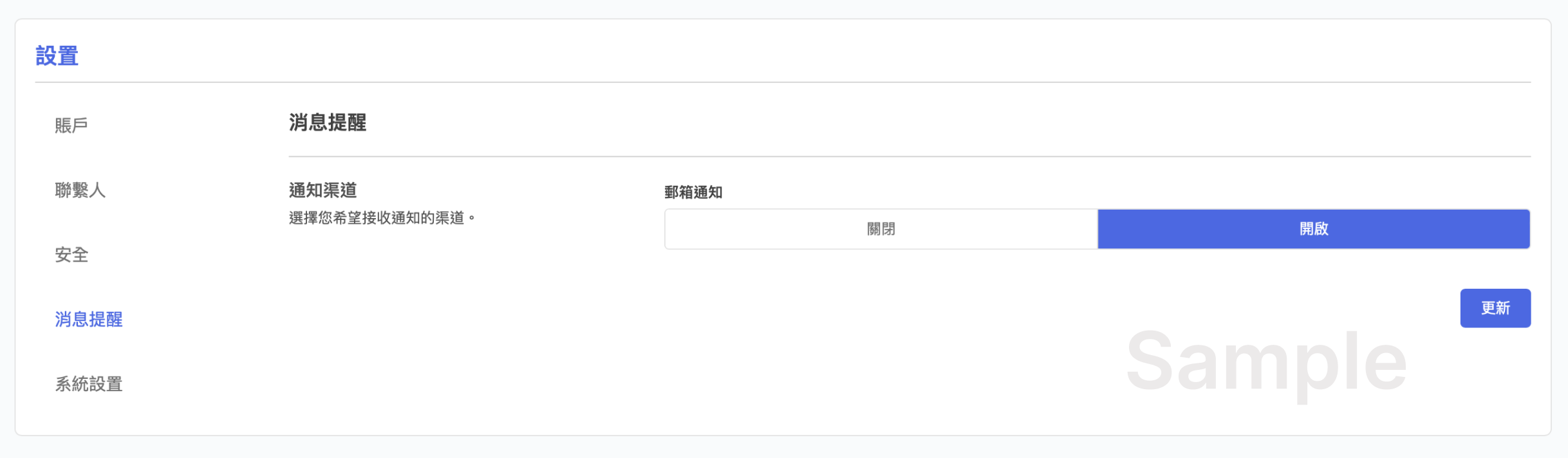Click the bold 消息提醒 section heading

[x=328, y=122]
